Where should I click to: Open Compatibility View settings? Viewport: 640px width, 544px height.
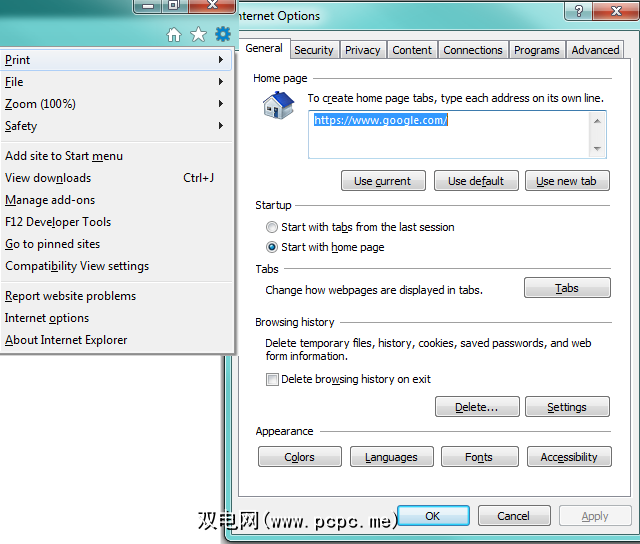(116, 266)
